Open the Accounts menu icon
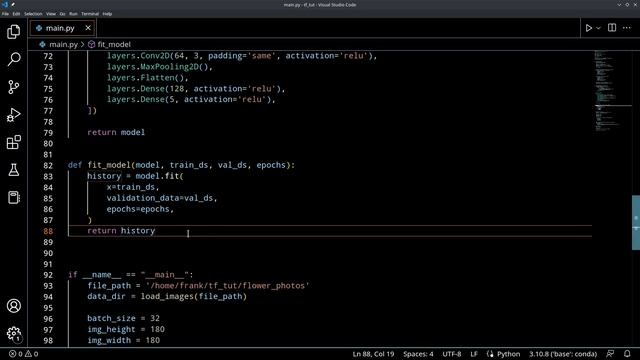The height and width of the screenshot is (360, 640). (x=13, y=306)
